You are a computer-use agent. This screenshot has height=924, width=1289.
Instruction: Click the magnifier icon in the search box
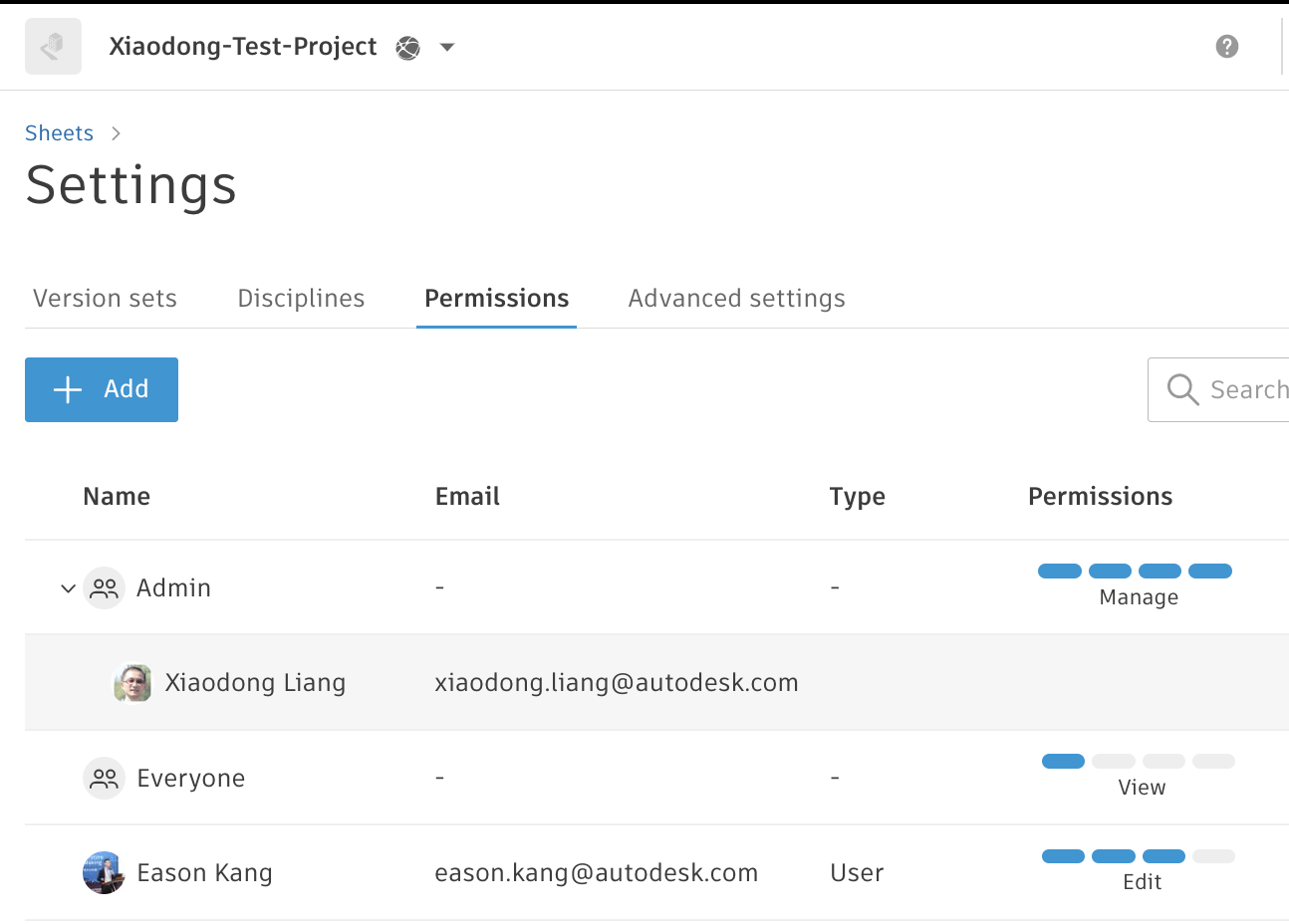[x=1182, y=389]
